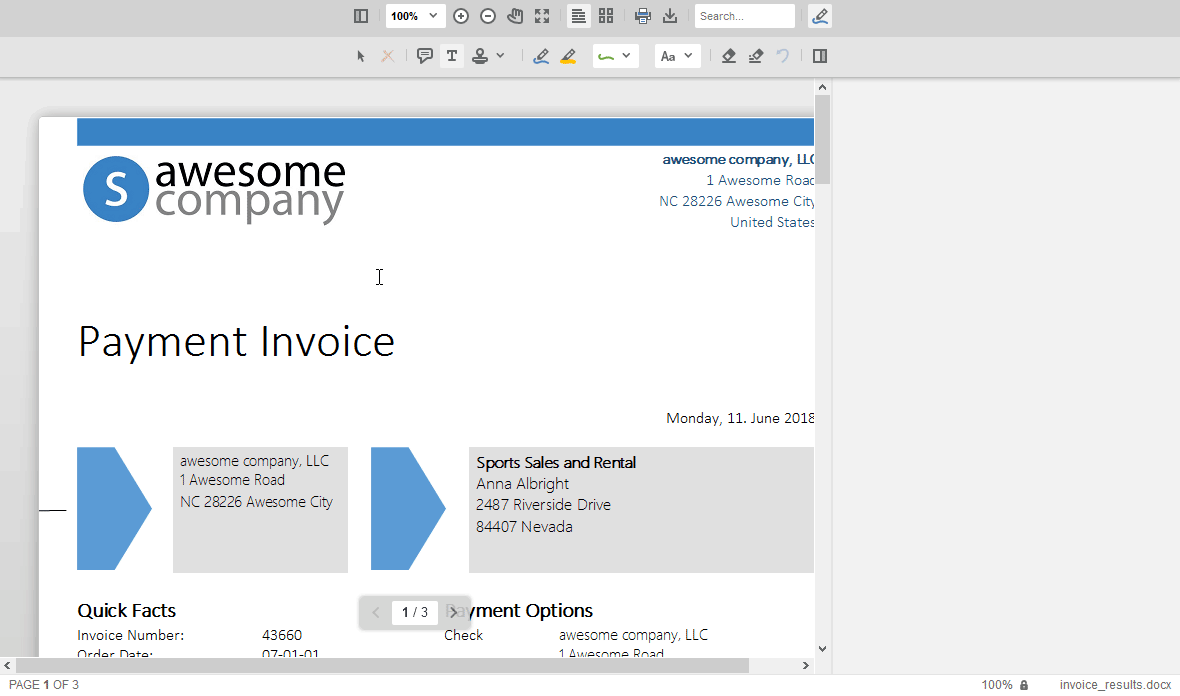The image size is (1180, 696).
Task: Click the Search input field
Action: click(744, 16)
